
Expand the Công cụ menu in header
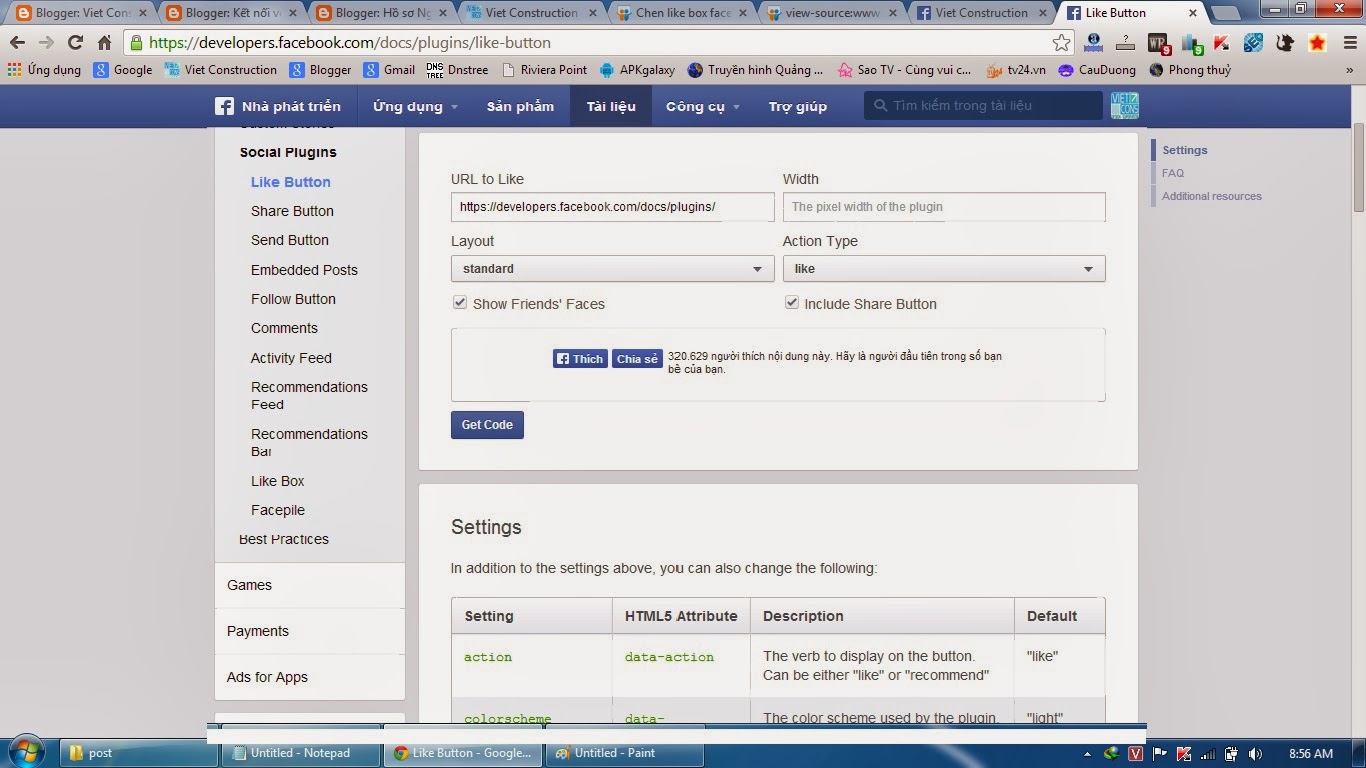[x=703, y=106]
